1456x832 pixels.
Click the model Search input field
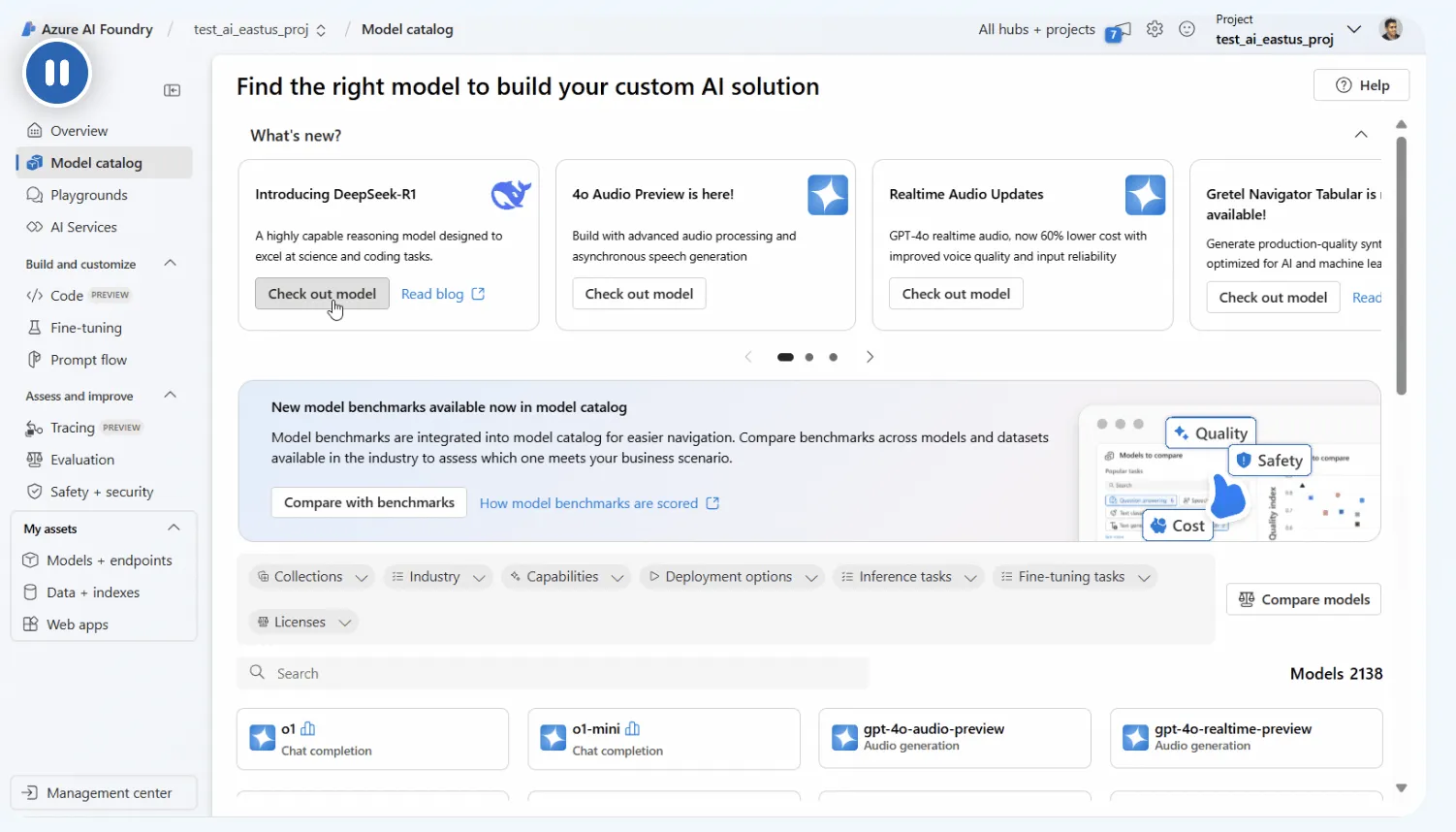click(x=553, y=673)
